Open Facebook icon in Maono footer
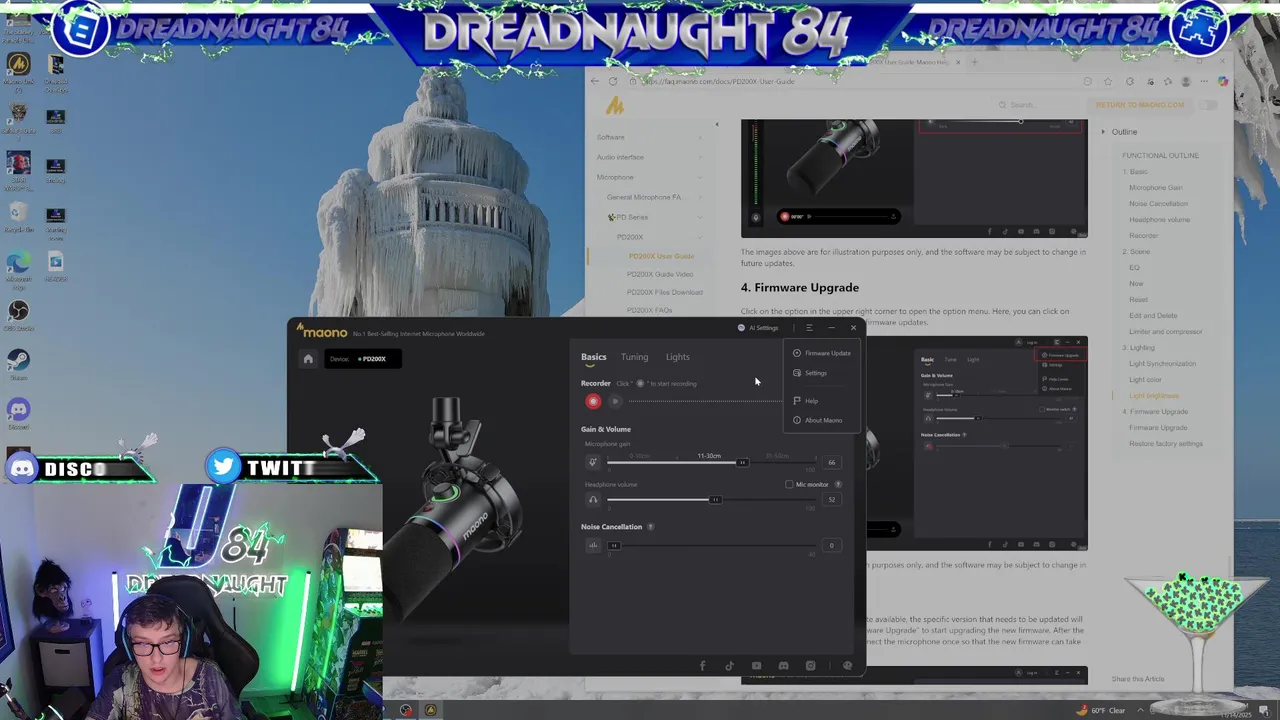Viewport: 1280px width, 720px height. tap(702, 666)
